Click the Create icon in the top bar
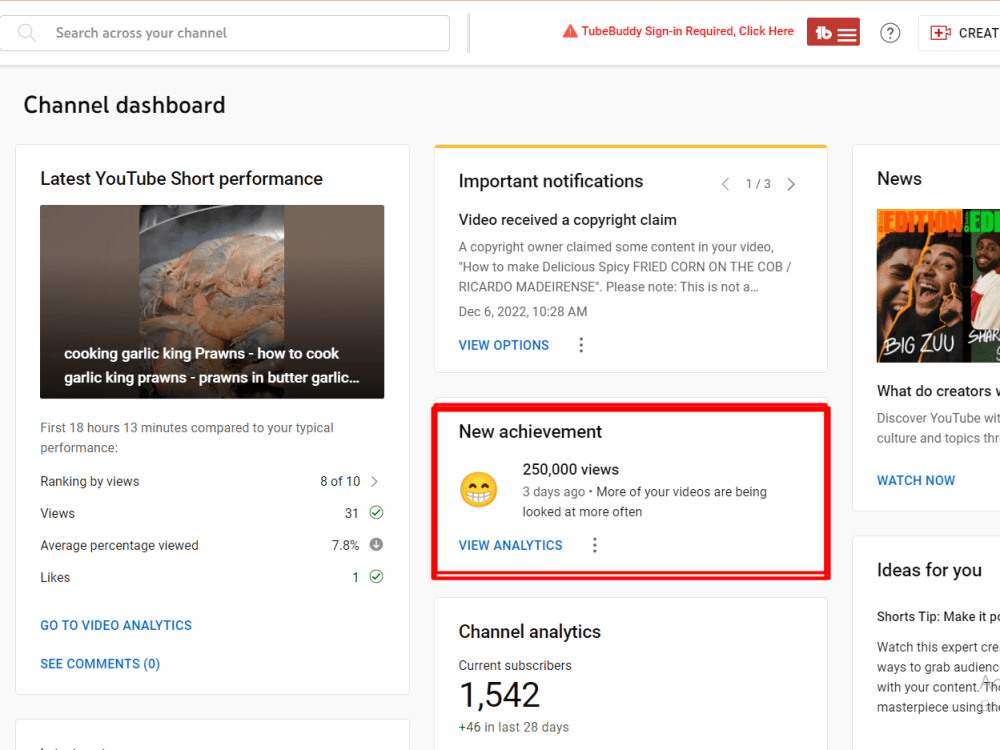The width and height of the screenshot is (1000, 750). (x=940, y=32)
